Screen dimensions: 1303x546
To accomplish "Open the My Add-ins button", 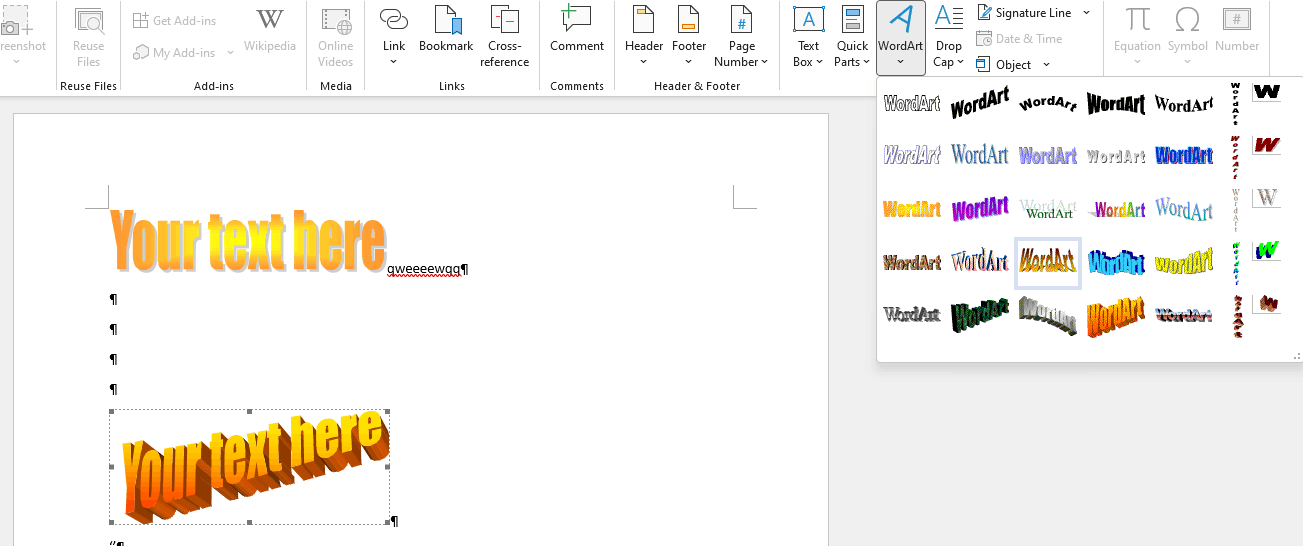I will pos(175,52).
